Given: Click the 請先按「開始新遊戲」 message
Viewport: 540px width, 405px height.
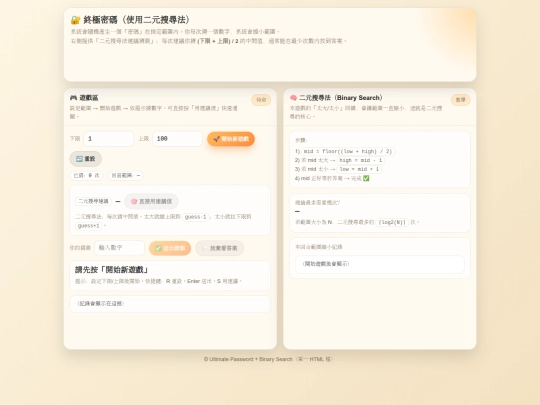Looking at the screenshot, I should tap(112, 270).
